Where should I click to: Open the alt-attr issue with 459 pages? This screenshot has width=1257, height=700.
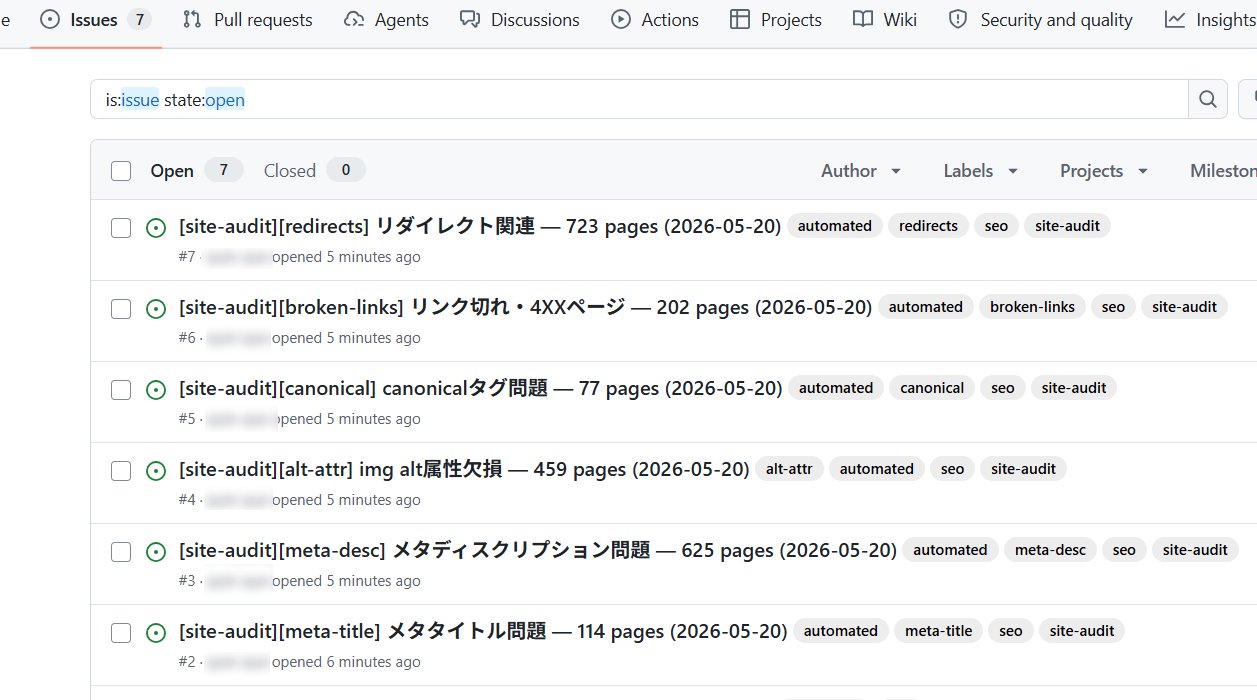point(464,469)
